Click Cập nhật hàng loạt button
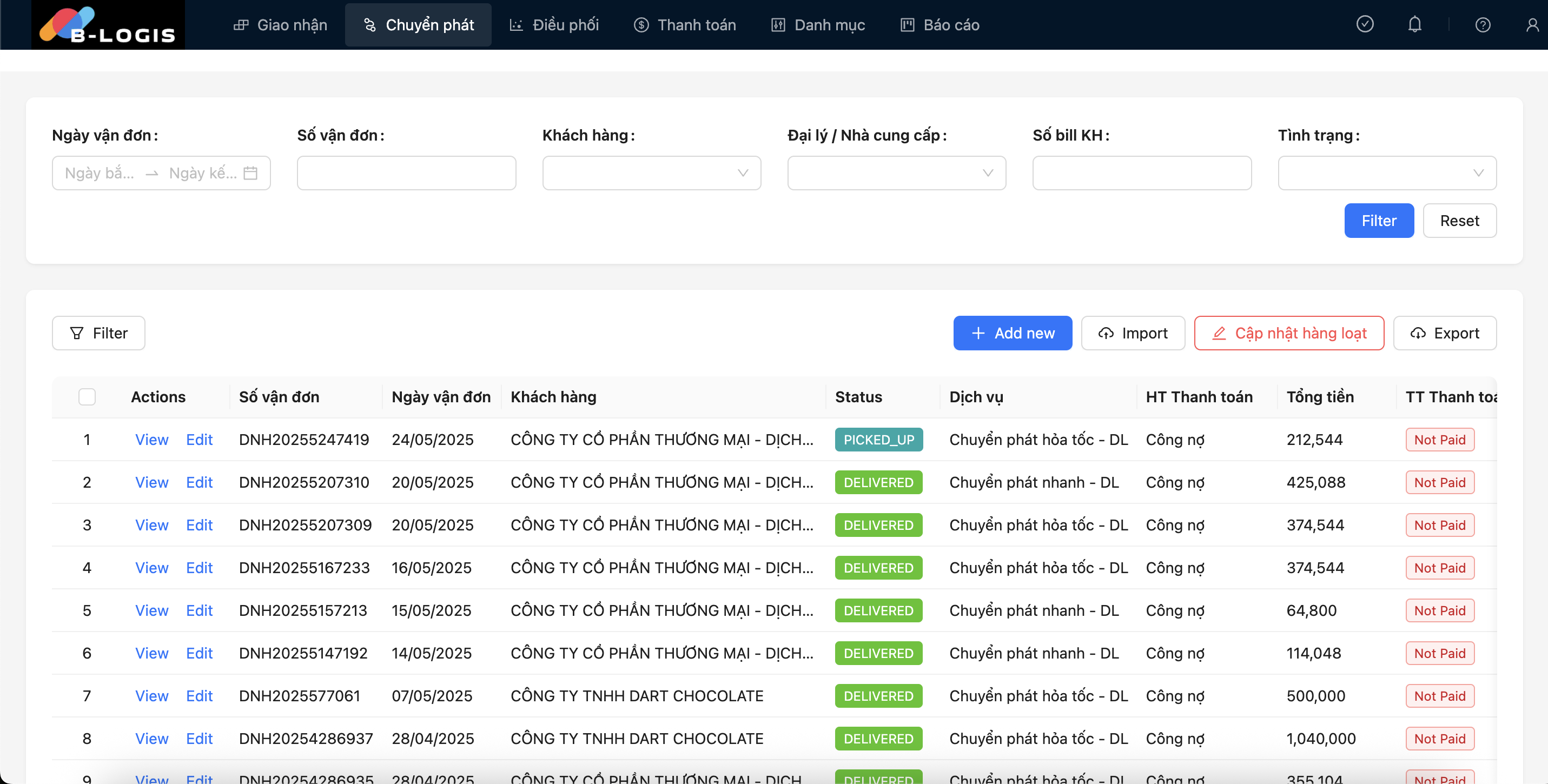Image resolution: width=1548 pixels, height=784 pixels. click(x=1288, y=333)
